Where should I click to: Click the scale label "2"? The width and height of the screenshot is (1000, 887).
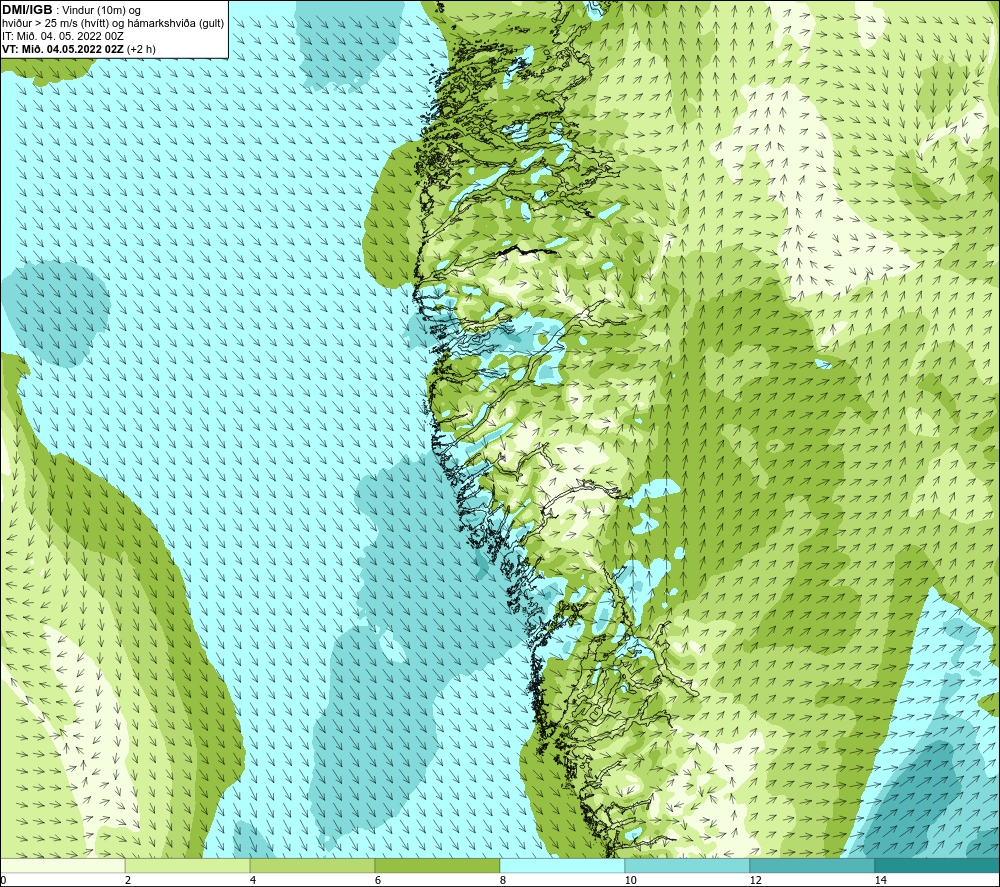coord(128,880)
